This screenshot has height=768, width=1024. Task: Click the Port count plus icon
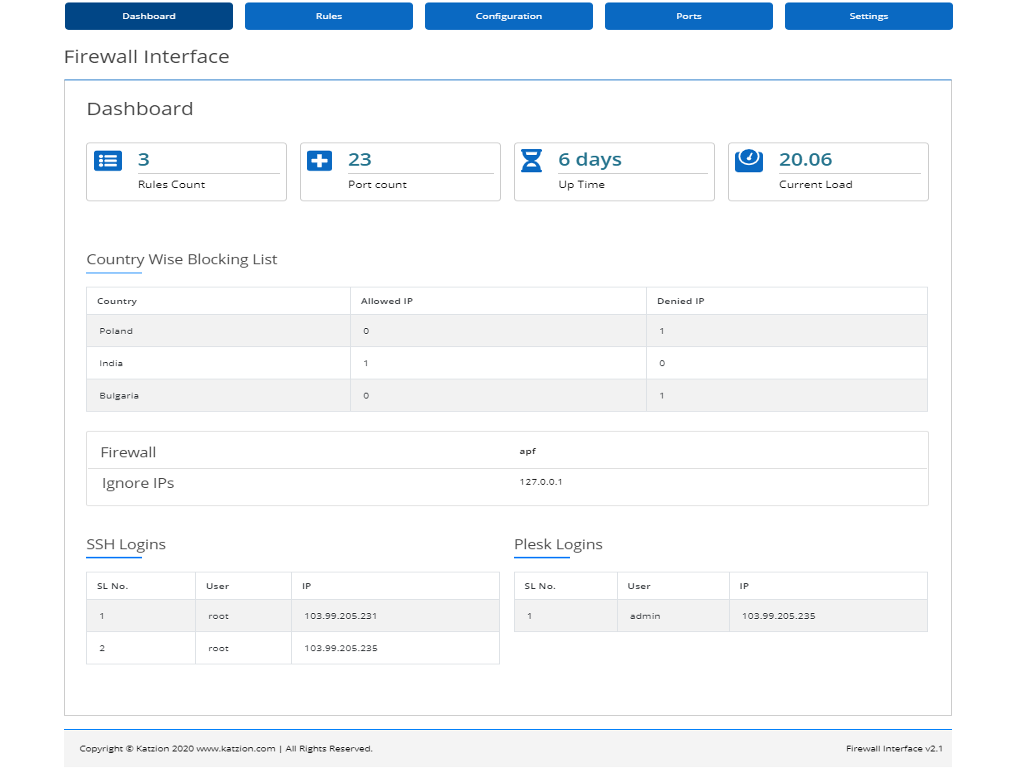[x=319, y=161]
